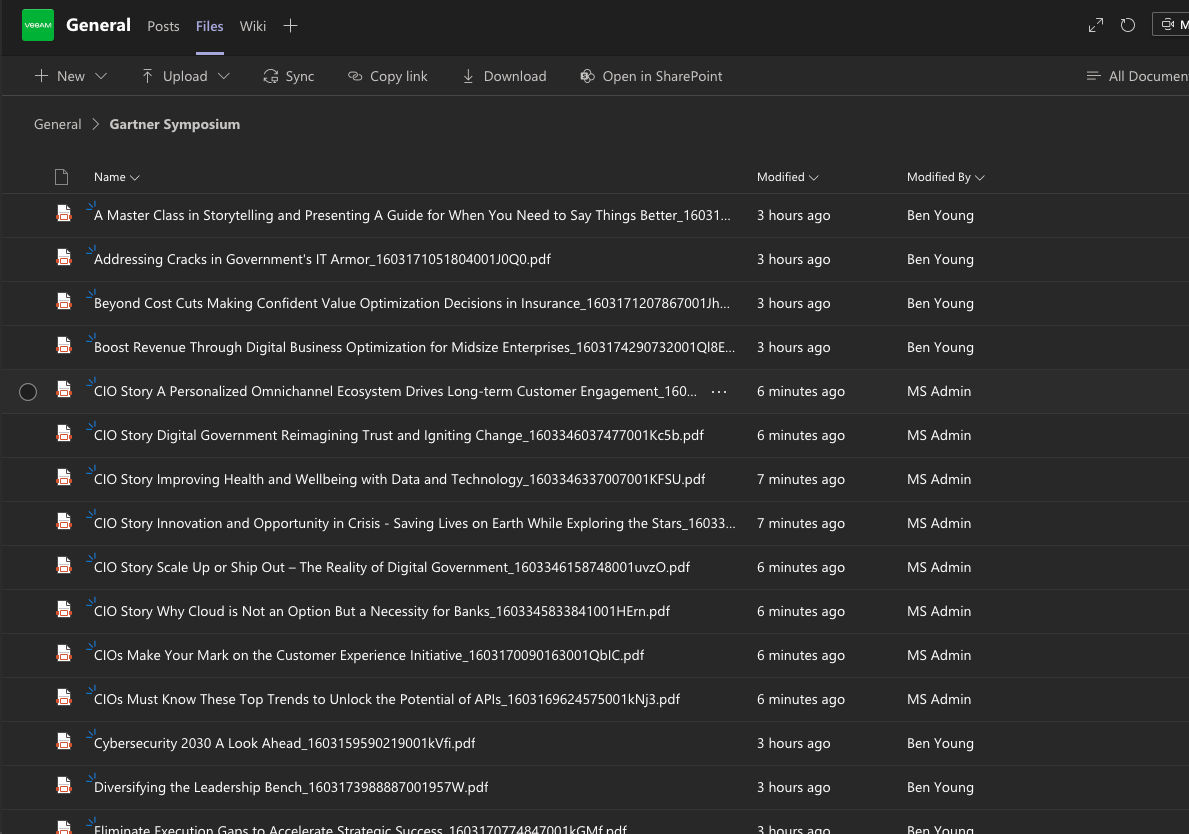Click PDF icon for Boost Revenue file
The image size is (1189, 834).
[x=64, y=346]
